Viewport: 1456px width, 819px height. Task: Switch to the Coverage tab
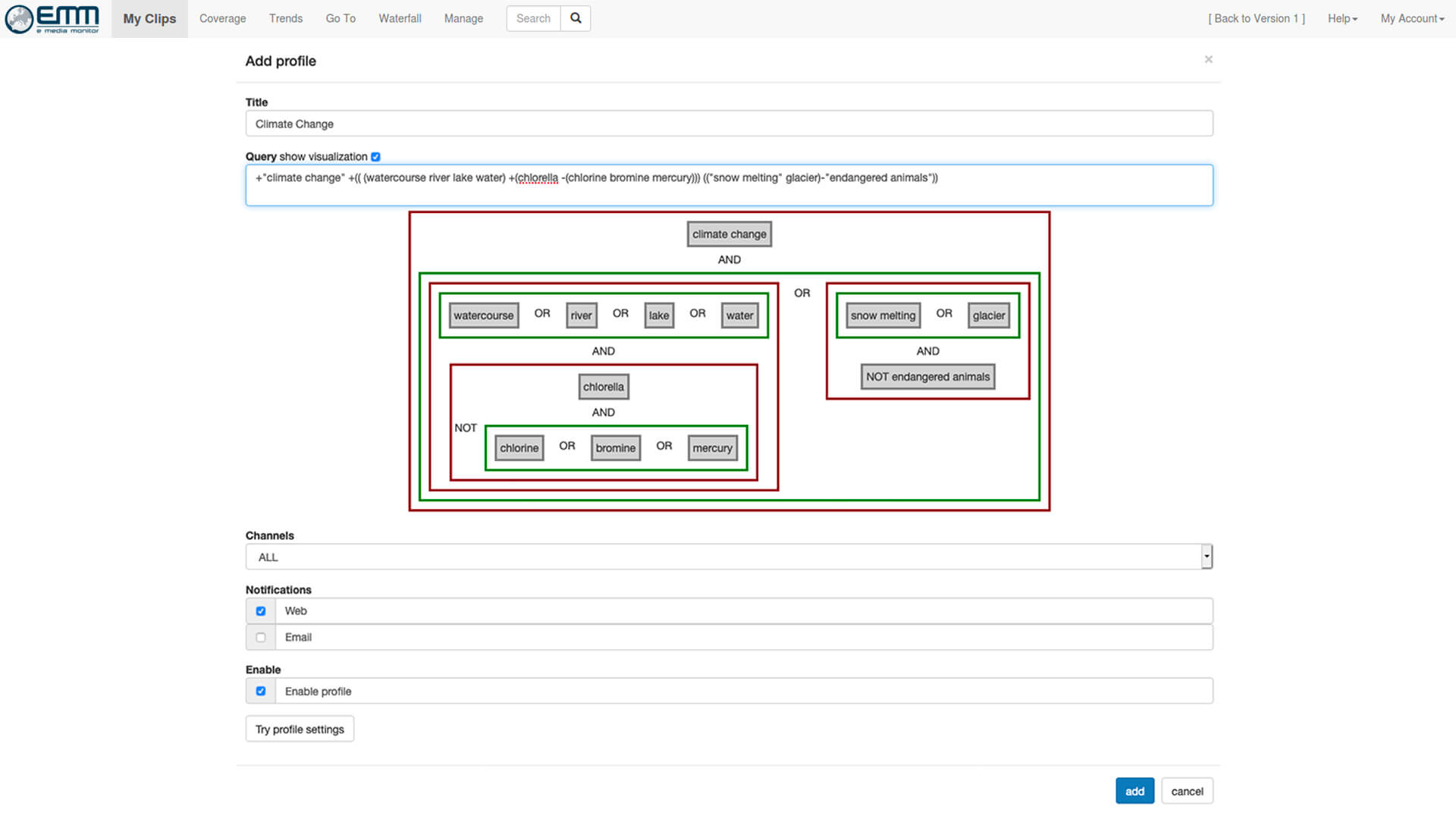tap(222, 18)
